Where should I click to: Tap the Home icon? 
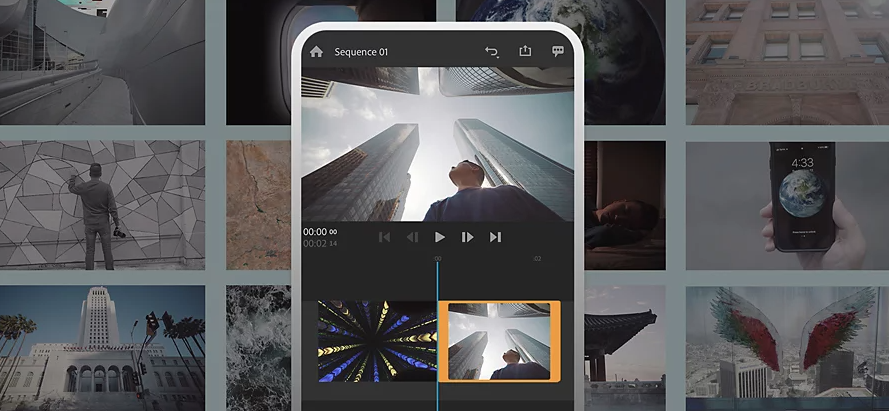click(x=316, y=52)
